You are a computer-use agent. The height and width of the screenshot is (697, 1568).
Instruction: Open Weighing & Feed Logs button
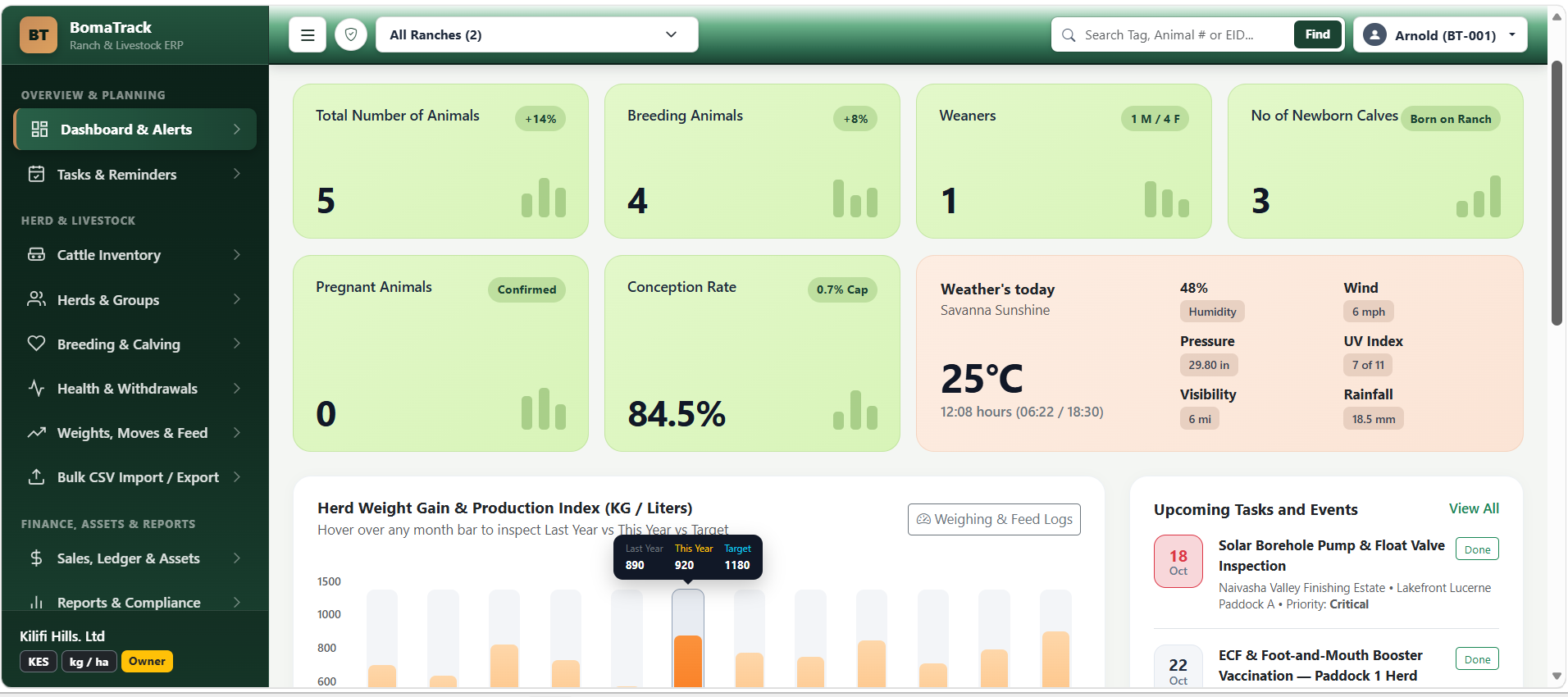tap(994, 519)
